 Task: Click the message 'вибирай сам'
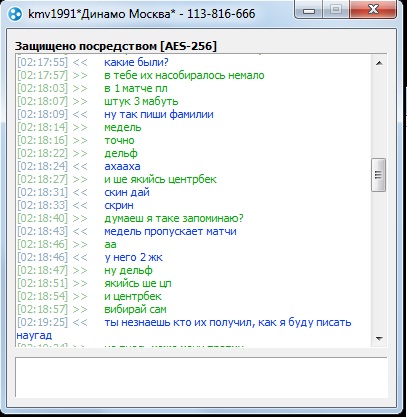pos(135,309)
